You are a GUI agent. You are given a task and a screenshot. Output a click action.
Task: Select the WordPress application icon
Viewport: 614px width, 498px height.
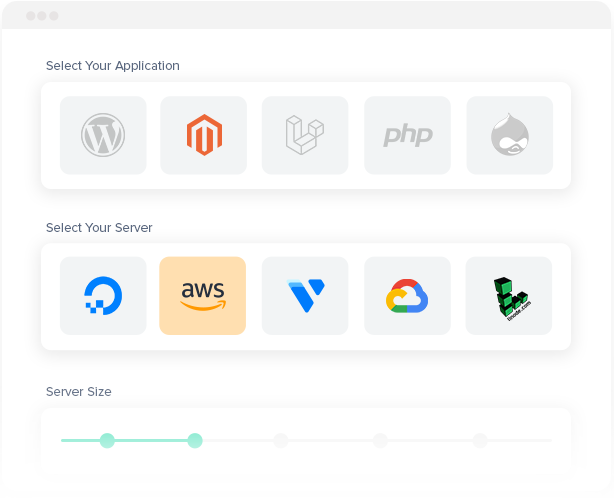click(x=103, y=135)
